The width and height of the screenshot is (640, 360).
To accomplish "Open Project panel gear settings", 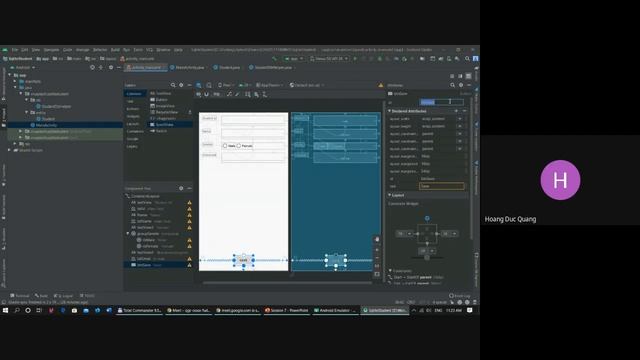I will pyautogui.click(x=111, y=67).
